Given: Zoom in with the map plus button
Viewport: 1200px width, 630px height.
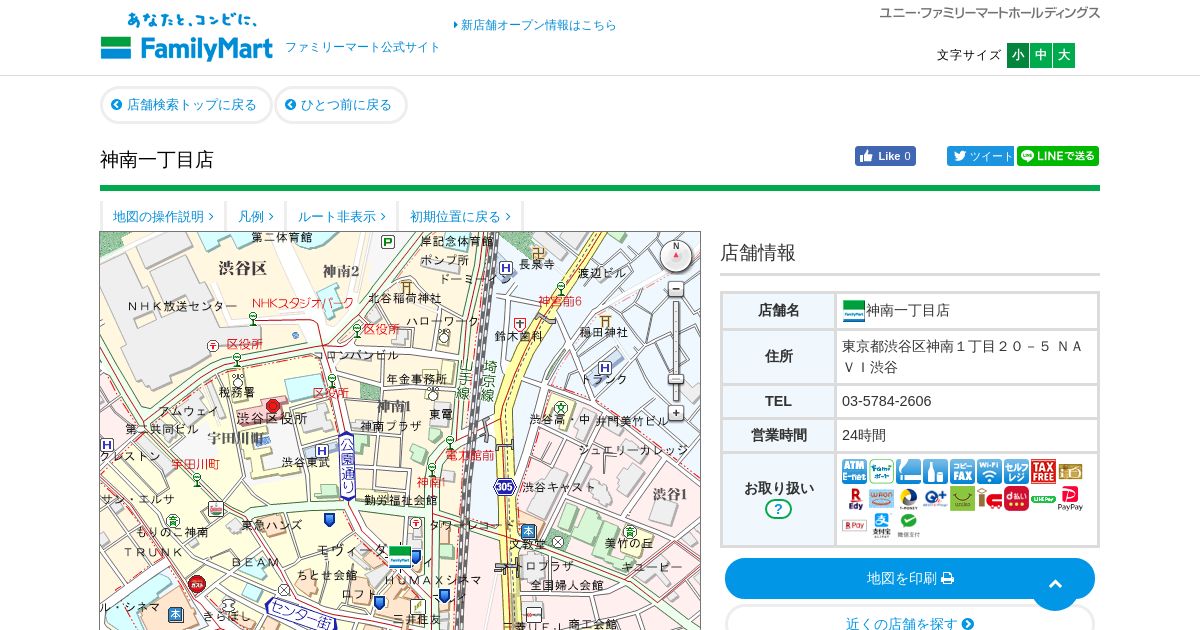Looking at the screenshot, I should tap(676, 412).
